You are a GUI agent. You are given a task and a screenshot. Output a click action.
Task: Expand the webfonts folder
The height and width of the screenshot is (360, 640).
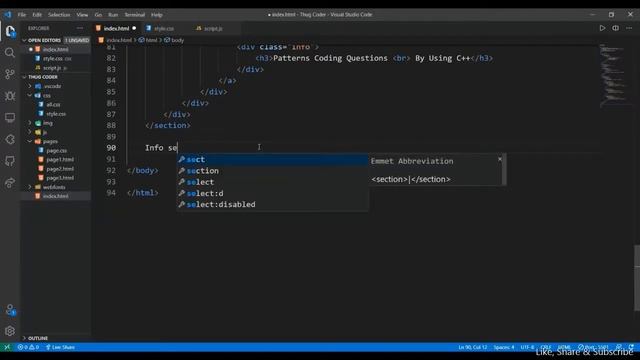click(x=30, y=187)
